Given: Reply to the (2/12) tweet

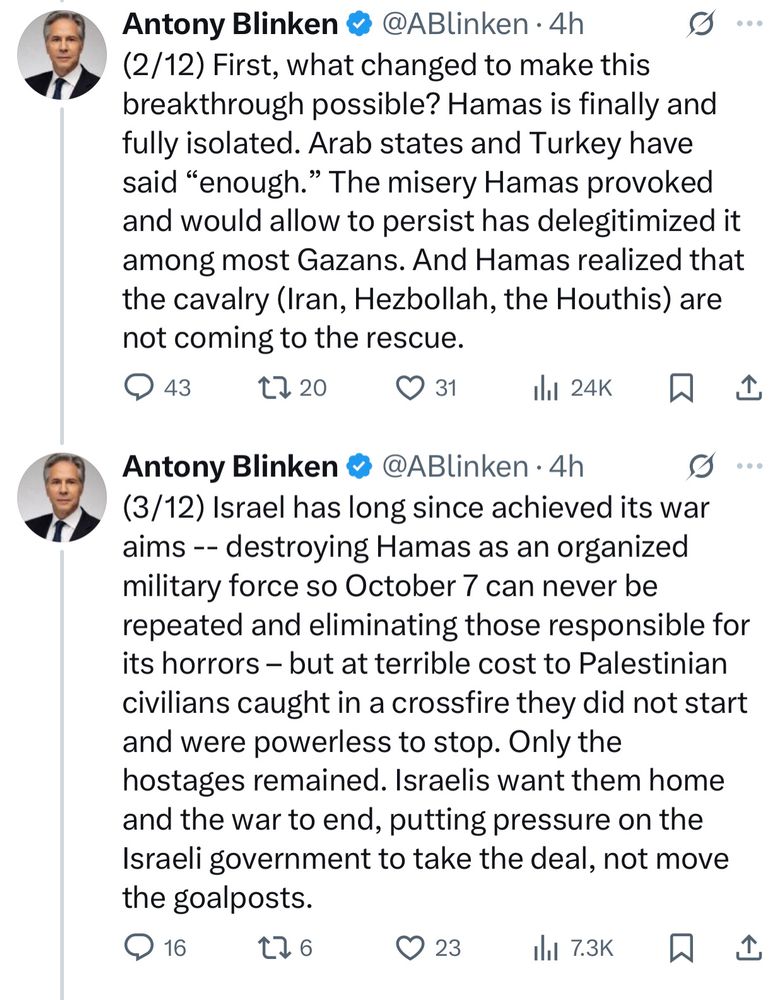Looking at the screenshot, I should pos(138,387).
